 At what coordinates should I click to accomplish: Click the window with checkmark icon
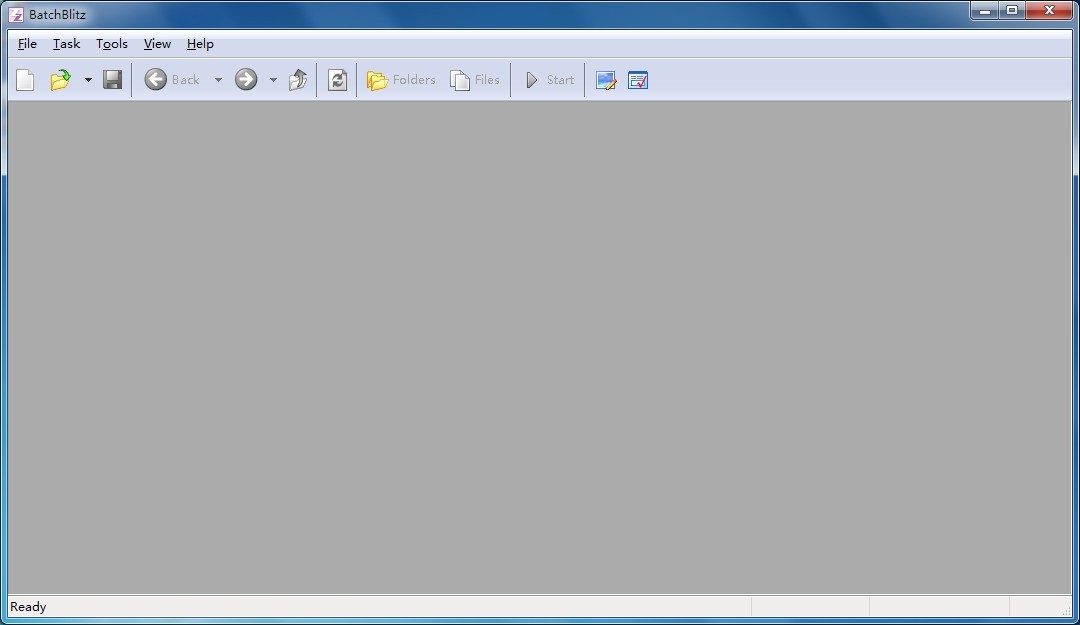(638, 80)
